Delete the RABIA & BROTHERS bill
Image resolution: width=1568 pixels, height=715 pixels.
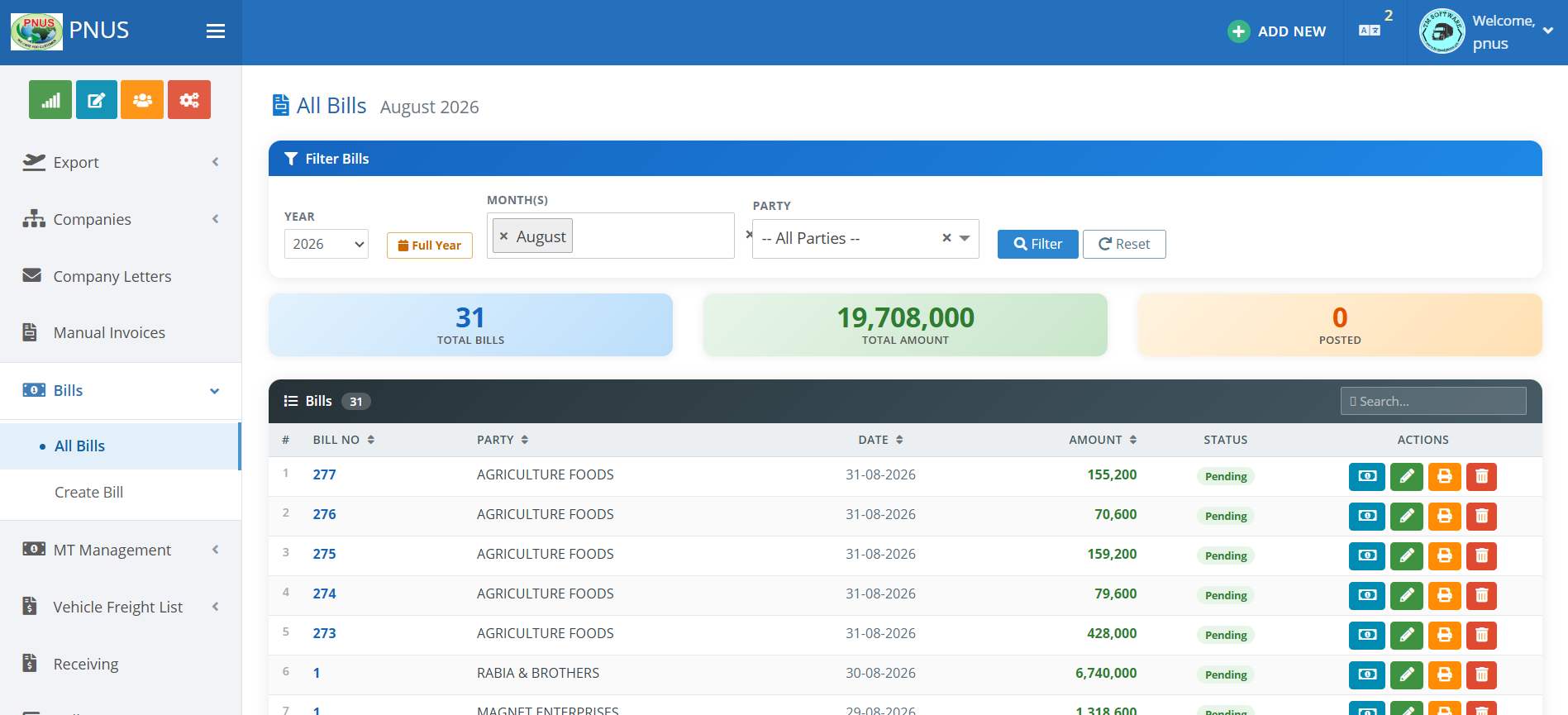tap(1482, 674)
